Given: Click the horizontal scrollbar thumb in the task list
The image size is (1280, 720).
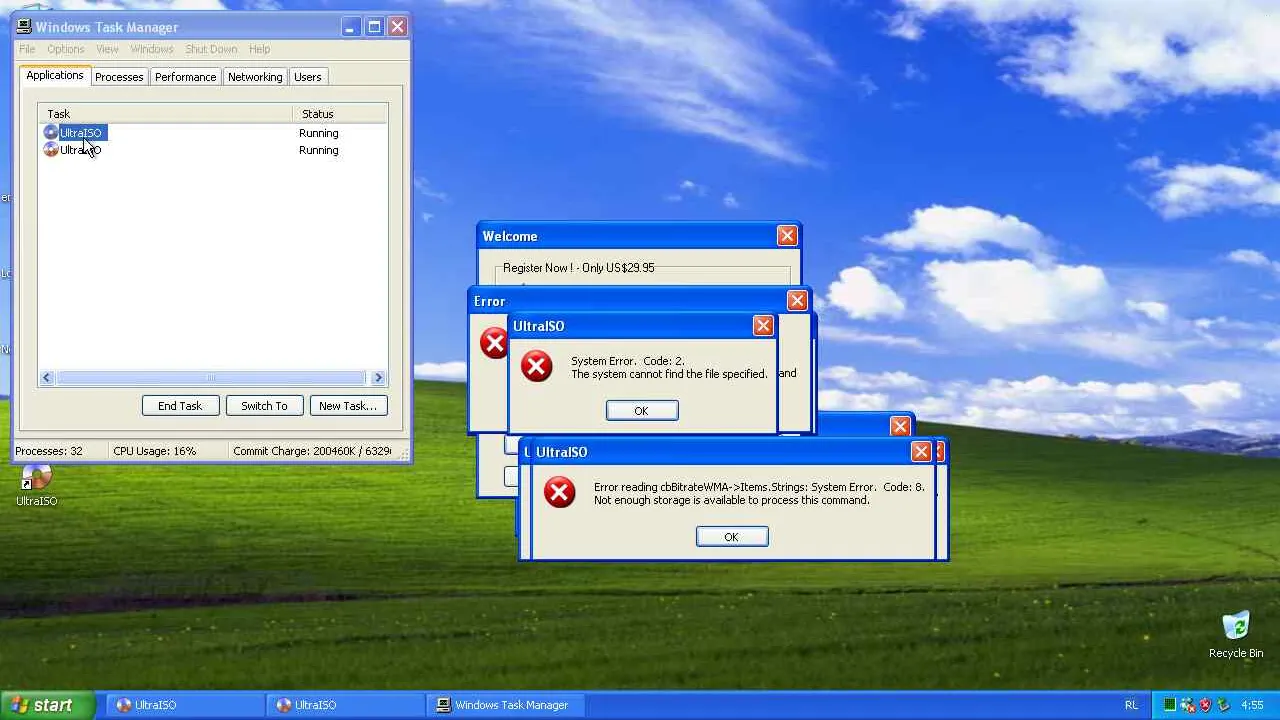Looking at the screenshot, I should point(210,378).
